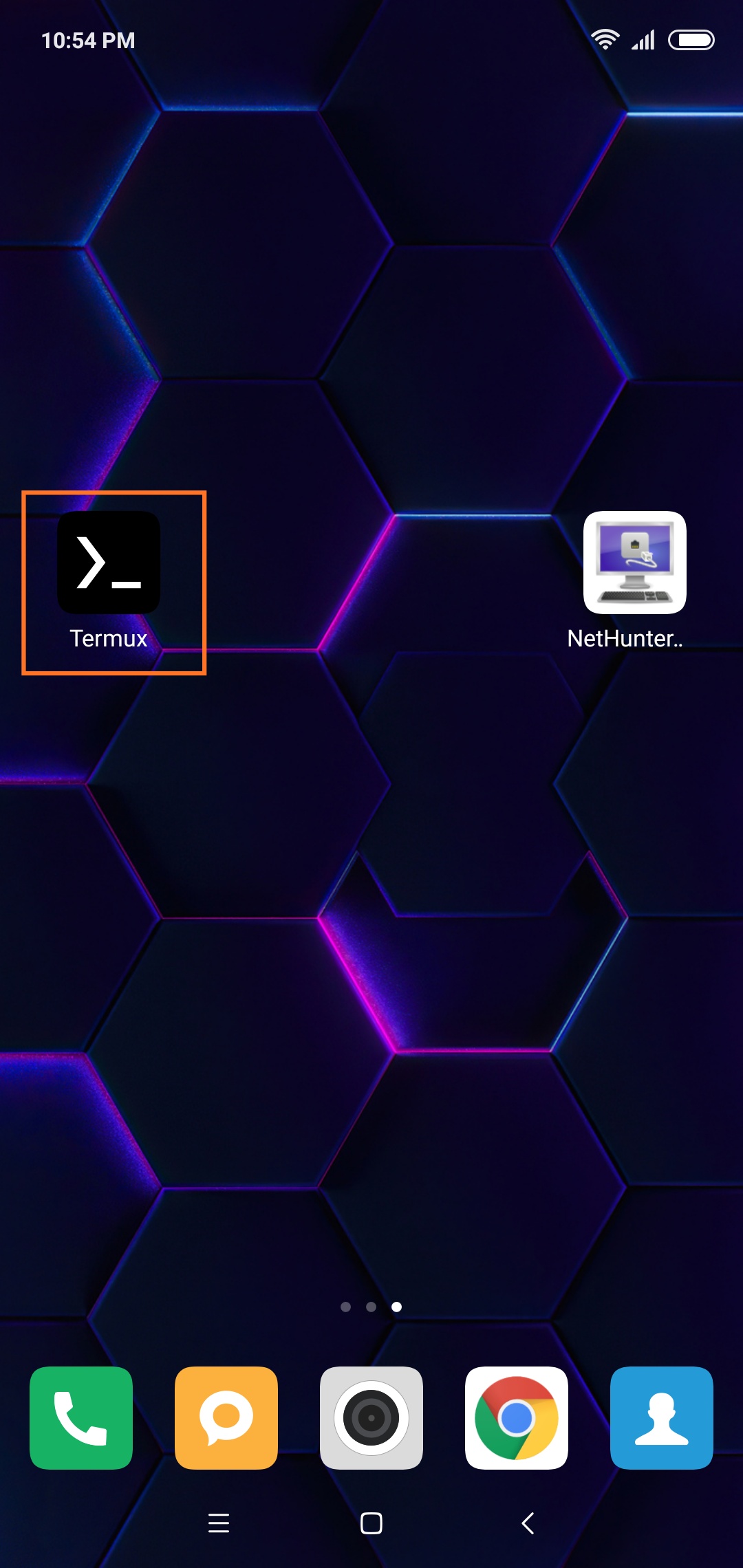Select the active third page dot
This screenshot has height=1568, width=743.
click(x=397, y=1307)
